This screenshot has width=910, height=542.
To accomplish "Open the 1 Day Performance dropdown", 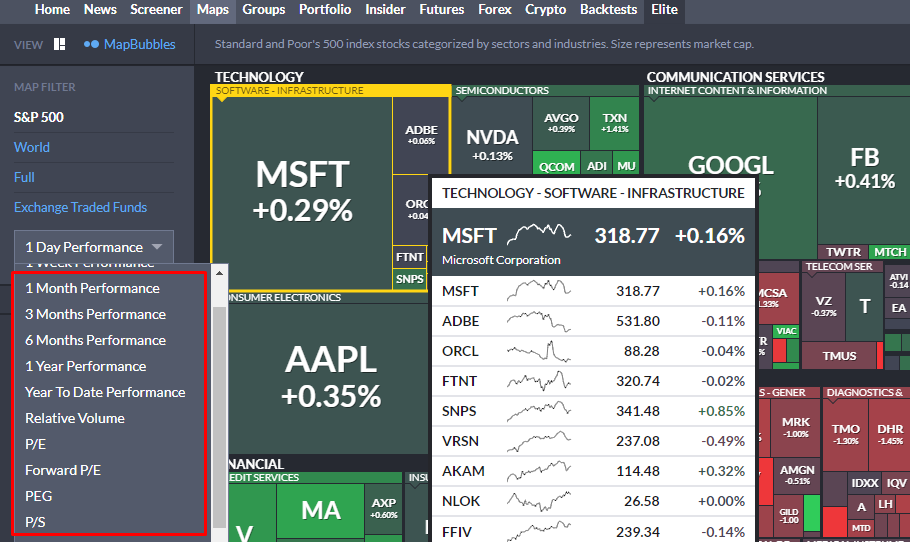I will [93, 247].
